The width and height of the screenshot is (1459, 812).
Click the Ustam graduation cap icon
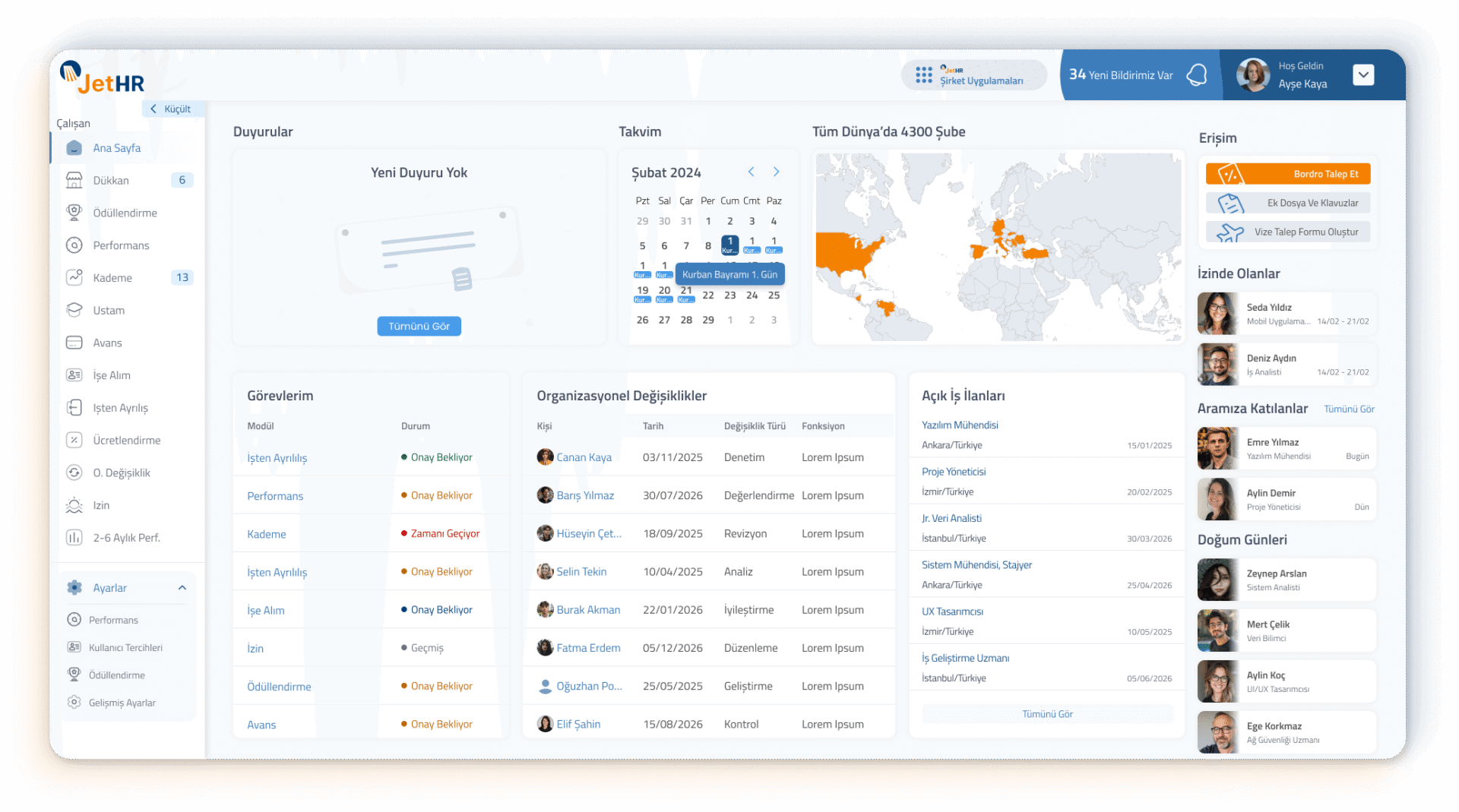pos(74,310)
